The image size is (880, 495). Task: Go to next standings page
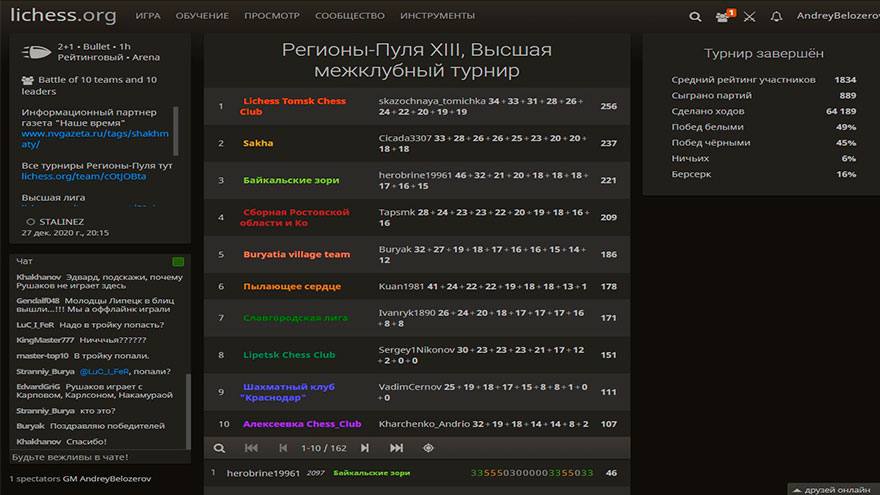point(365,448)
